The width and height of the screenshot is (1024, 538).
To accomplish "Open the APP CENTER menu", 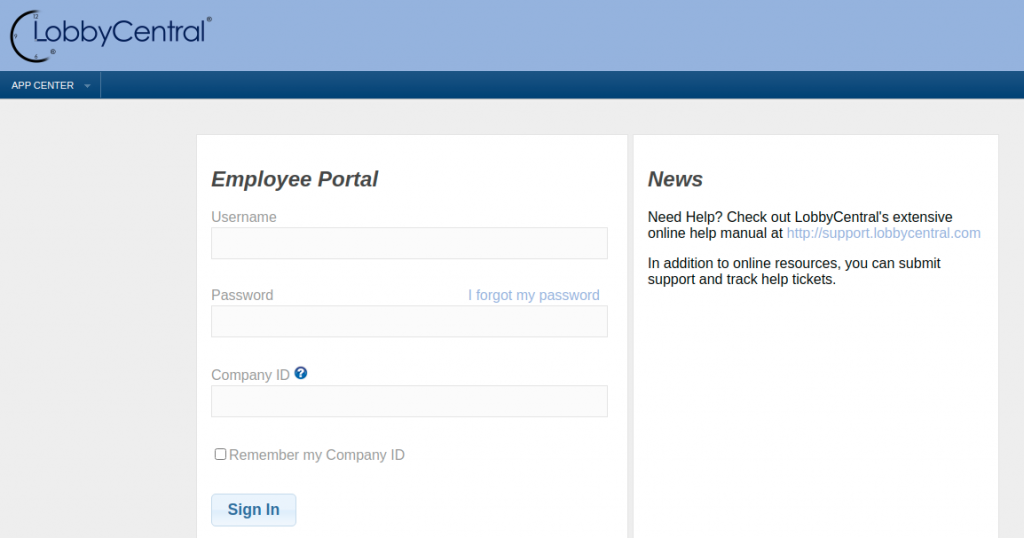I will tap(50, 86).
